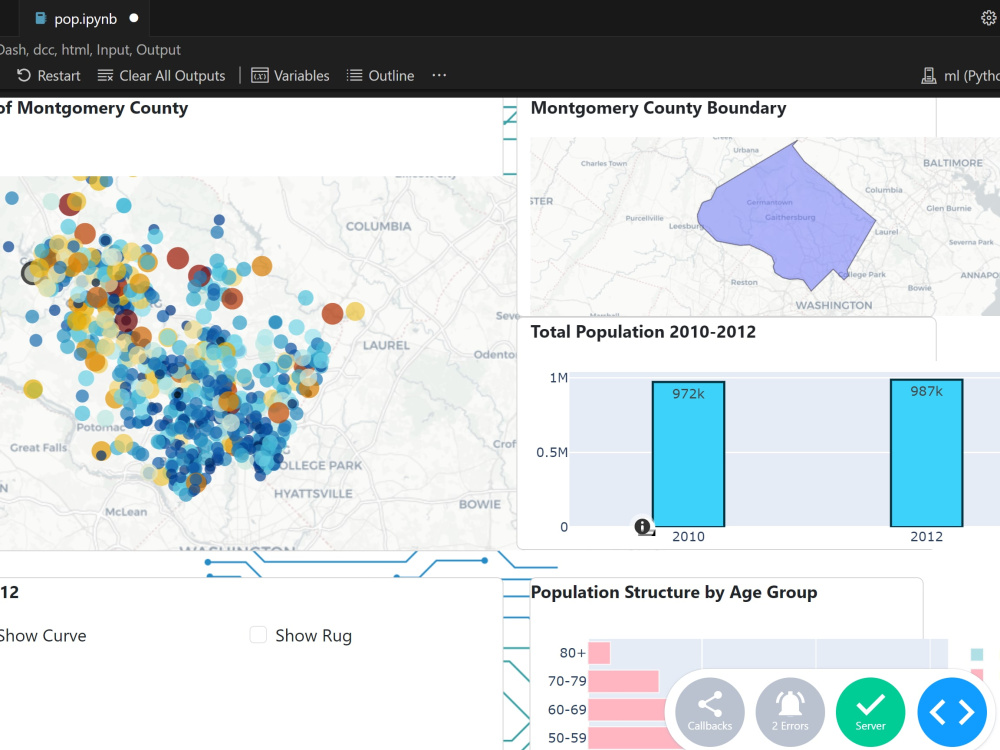1000x750 pixels.
Task: Click the teal legend swatch of age chart
Action: 976,654
